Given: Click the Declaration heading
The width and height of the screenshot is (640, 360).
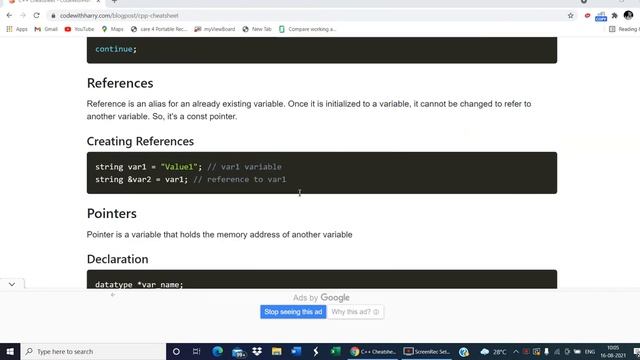Looking at the screenshot, I should coord(118,259).
